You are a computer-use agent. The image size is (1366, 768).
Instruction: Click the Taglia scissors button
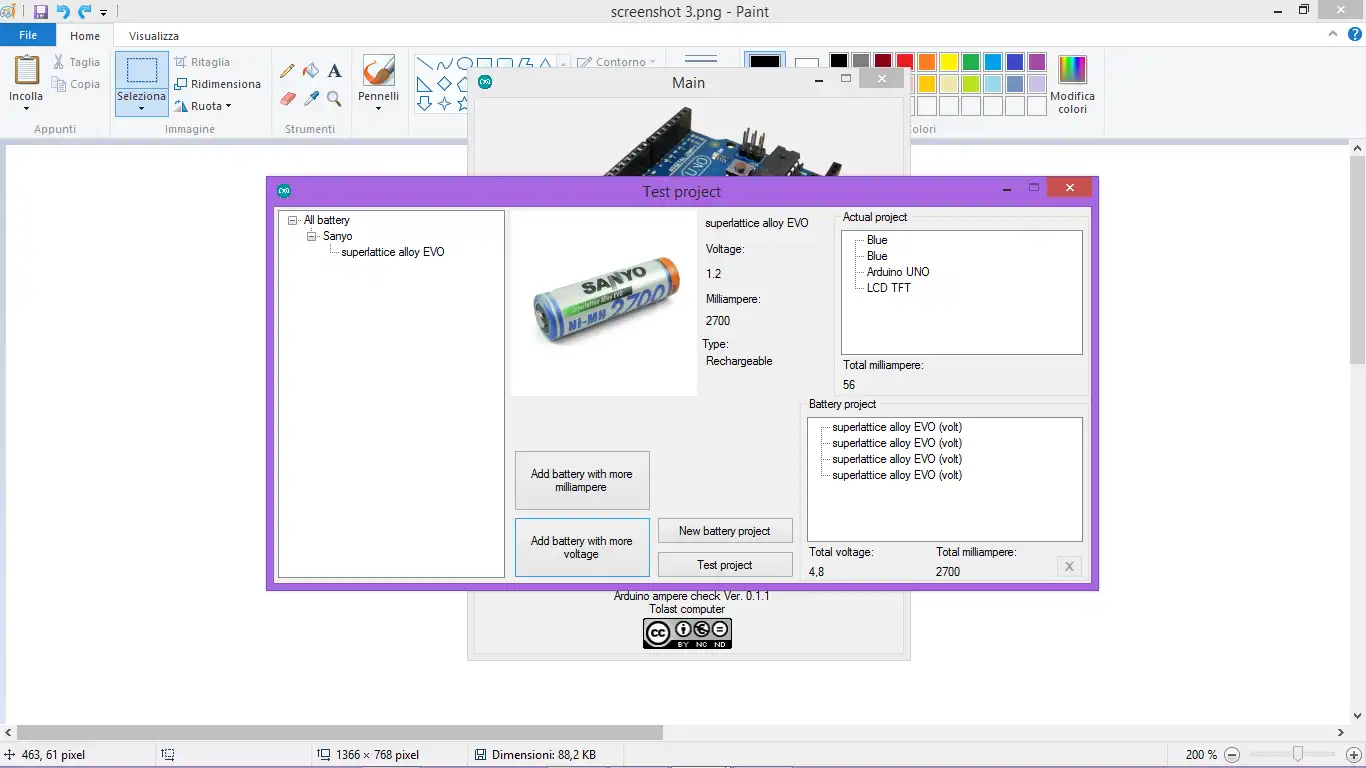(x=76, y=62)
